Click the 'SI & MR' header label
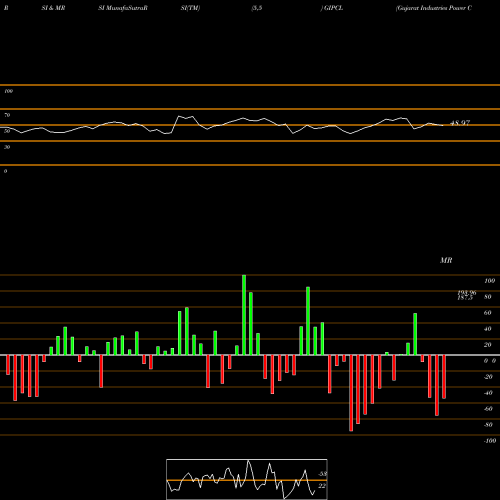The image size is (500, 500). coord(53,8)
